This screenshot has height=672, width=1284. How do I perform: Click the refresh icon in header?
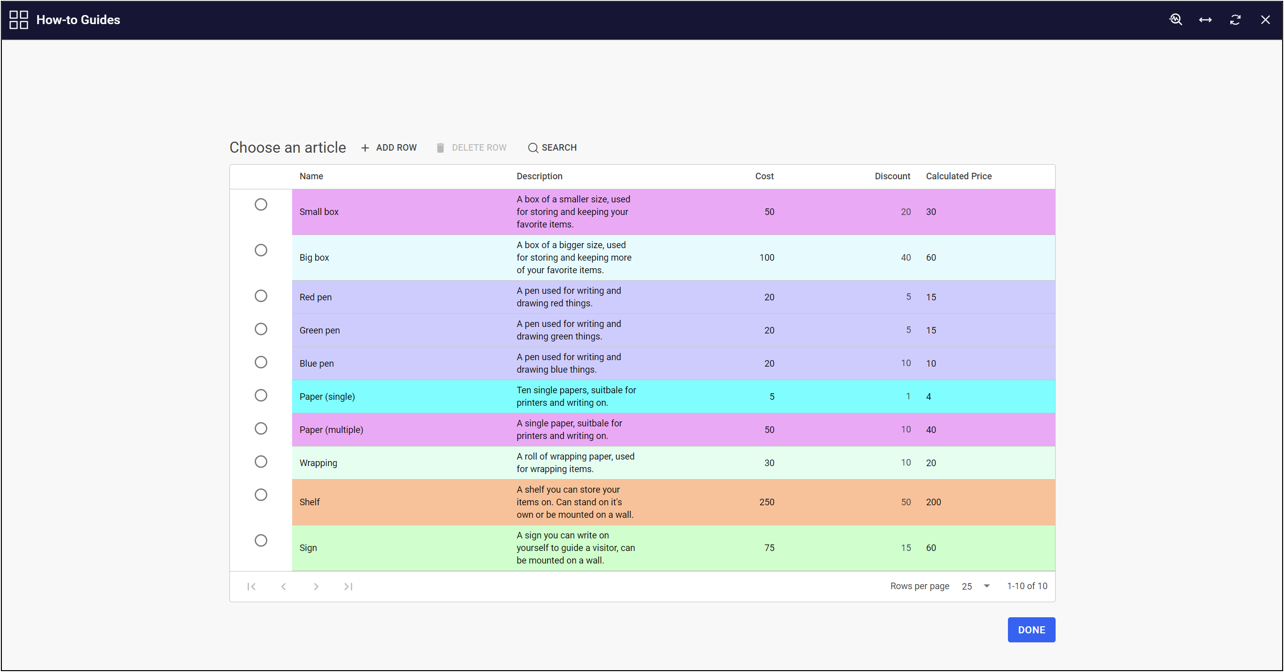pos(1235,20)
